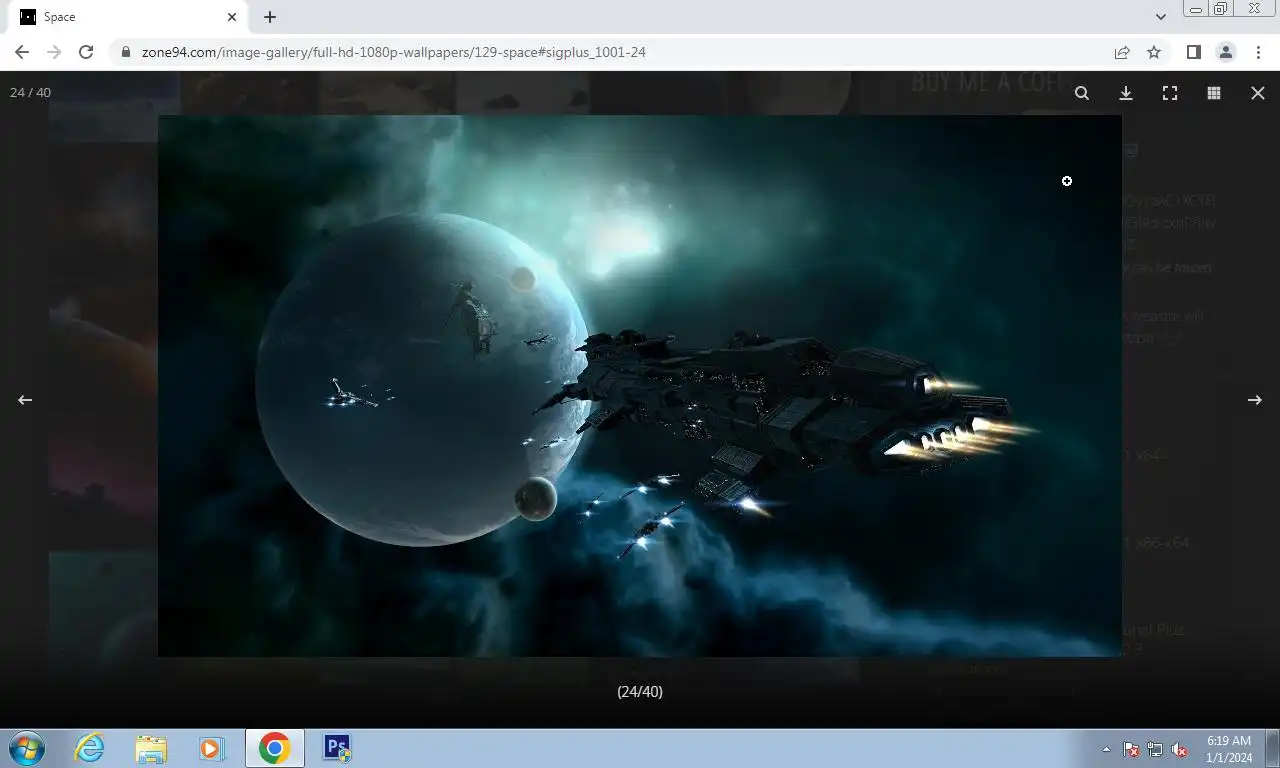Open volume control tray icon
1280x768 pixels.
1180,749
